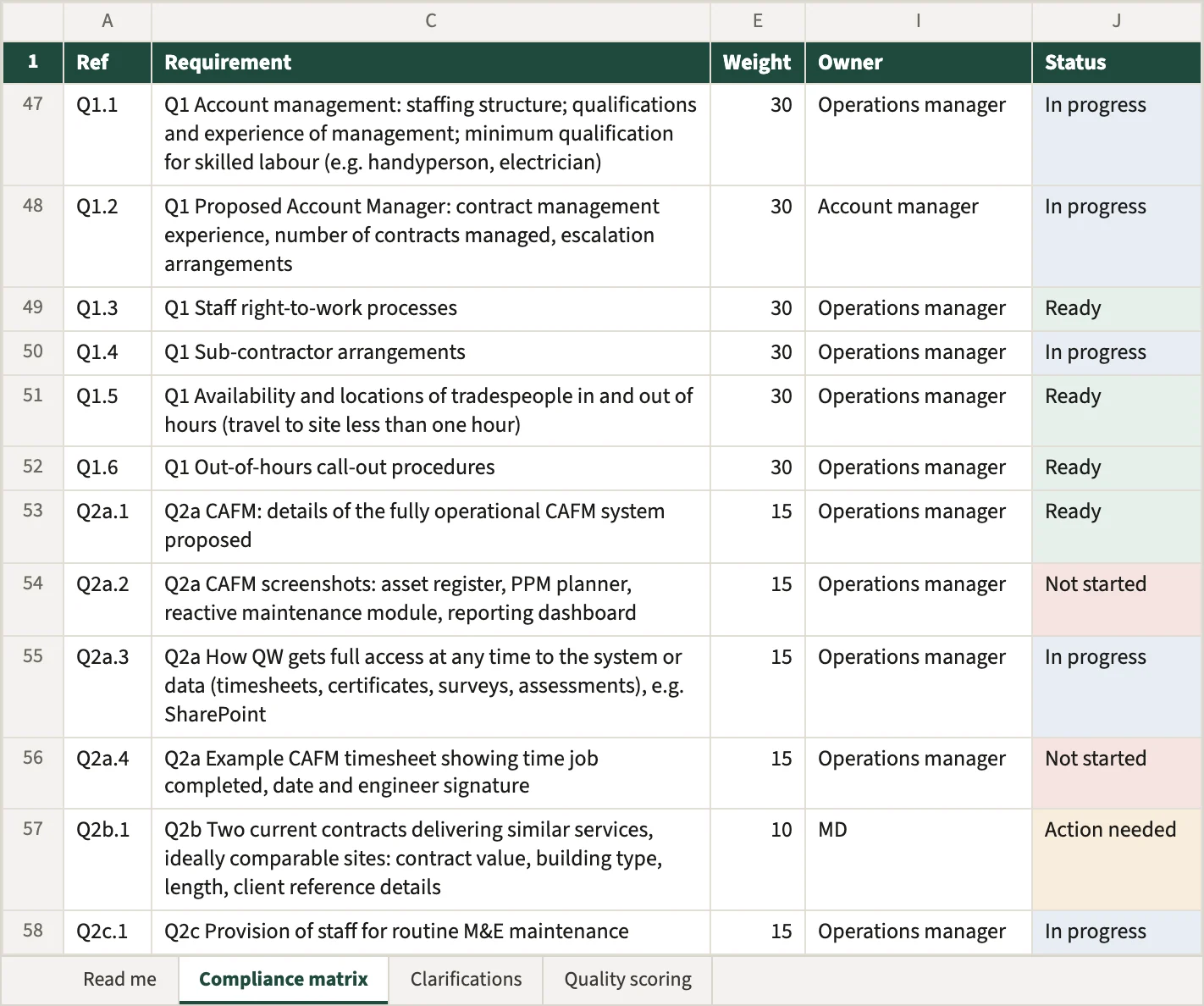Select the In progress status for Q1.4
This screenshot has height=1006, width=1204.
tap(1117, 353)
